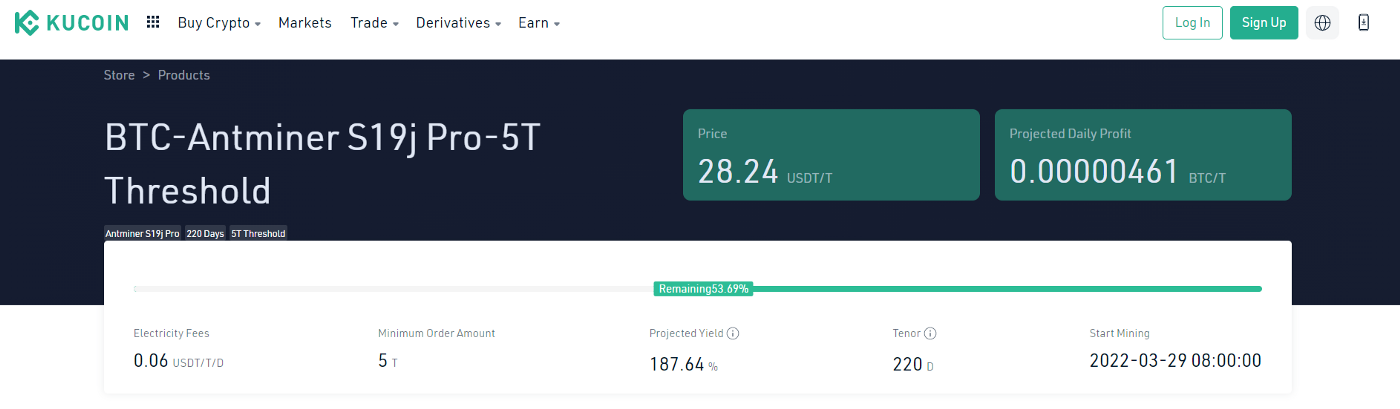Viewport: 1400px width, 409px height.
Task: Click the Remaining53.69% progress marker
Action: coord(703,289)
